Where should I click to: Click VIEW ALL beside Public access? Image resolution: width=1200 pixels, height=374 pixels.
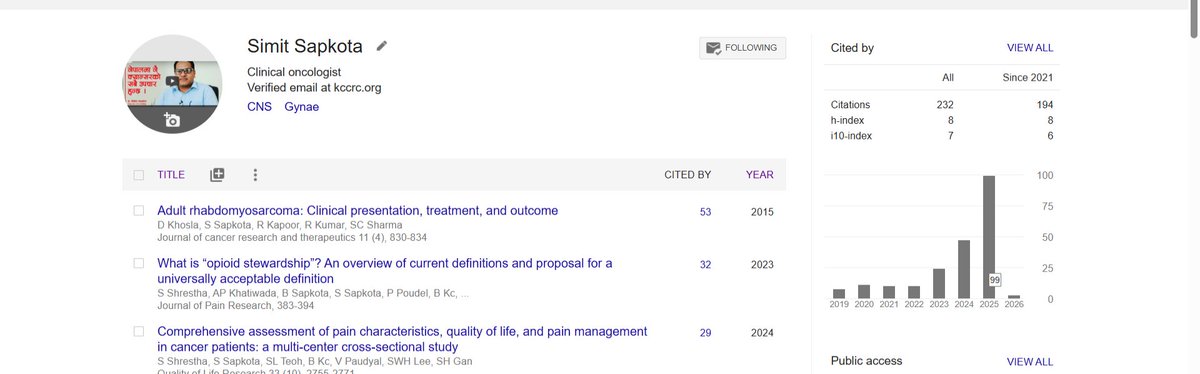(x=1030, y=361)
